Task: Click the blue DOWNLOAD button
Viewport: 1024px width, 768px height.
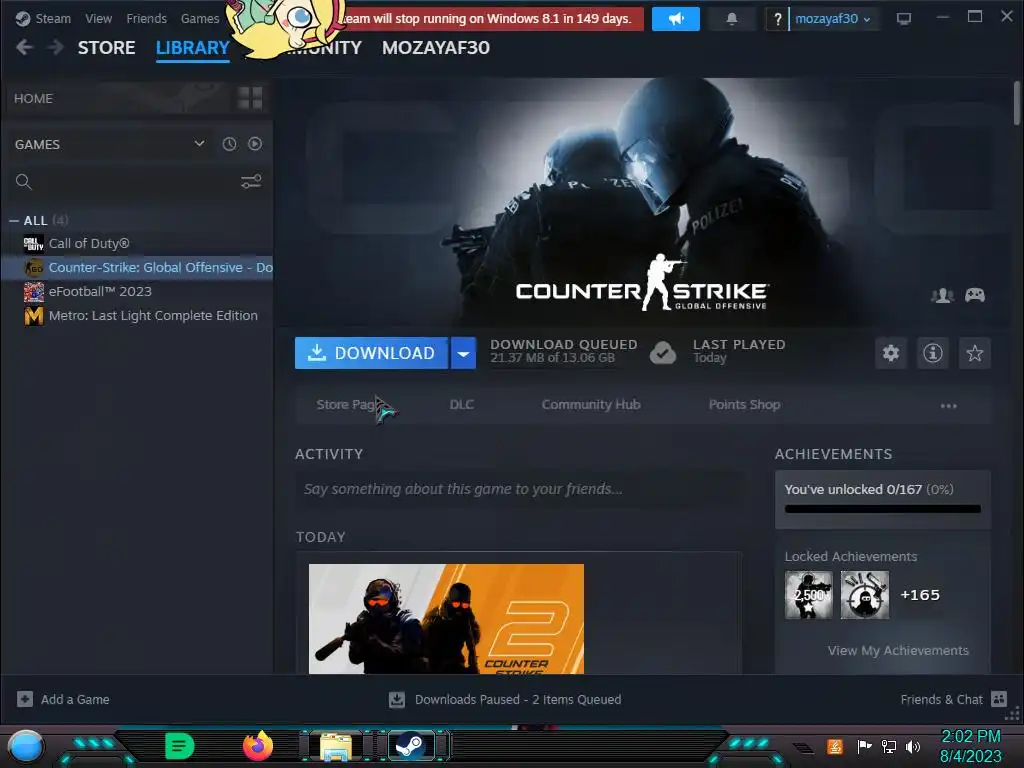Action: pyautogui.click(x=371, y=353)
